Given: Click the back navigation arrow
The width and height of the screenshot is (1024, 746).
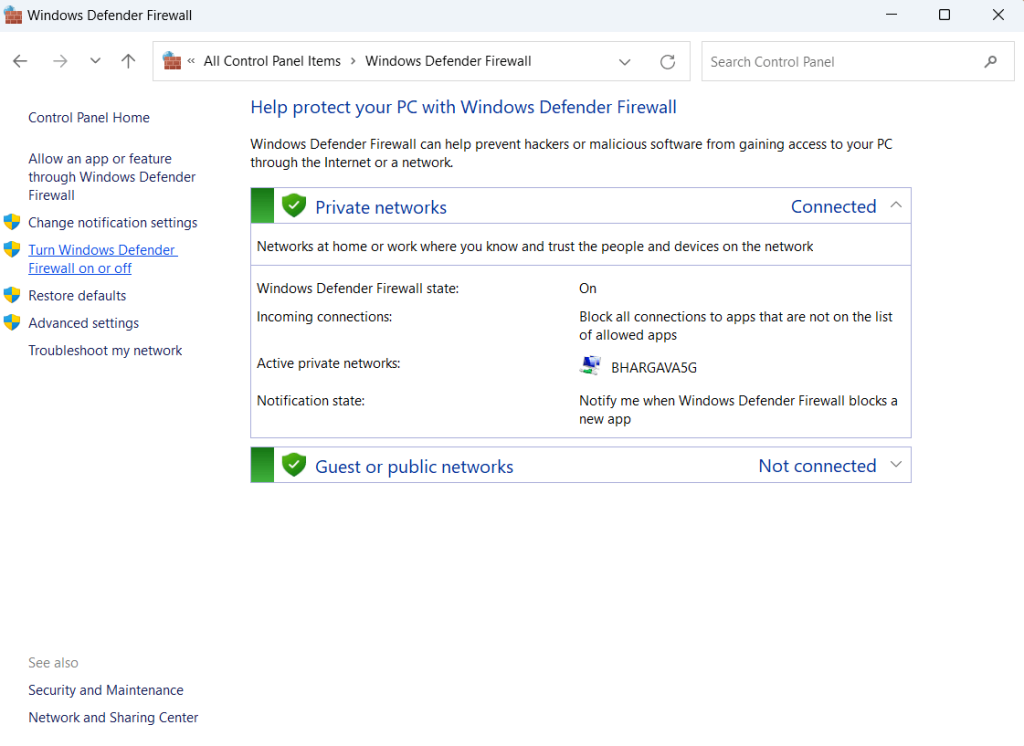Looking at the screenshot, I should [x=20, y=61].
